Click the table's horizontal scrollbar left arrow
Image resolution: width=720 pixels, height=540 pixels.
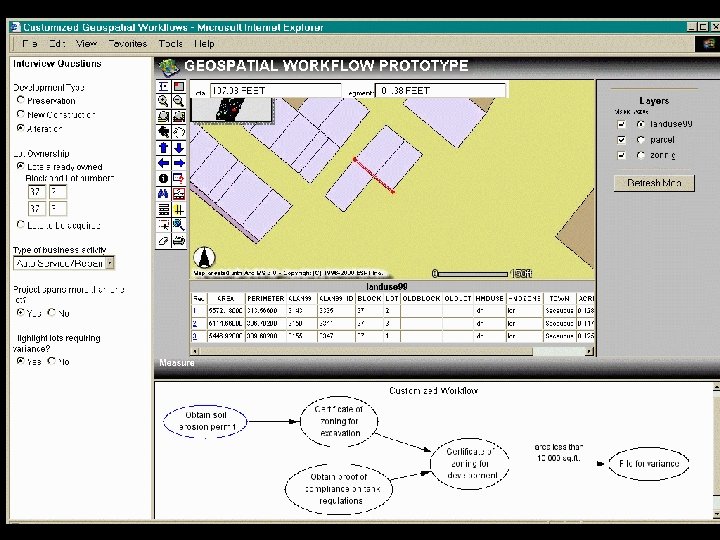[x=195, y=352]
